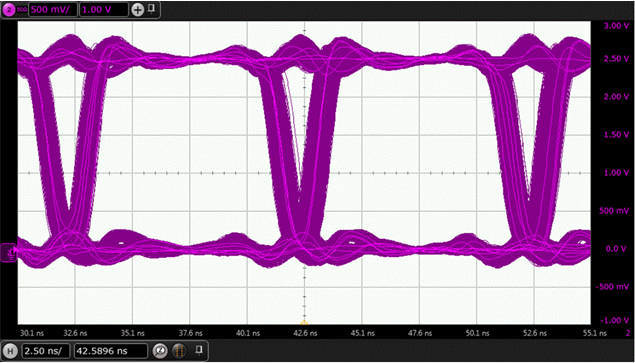Click the 40.1 ns time axis label
635x363 pixels.
coord(248,333)
